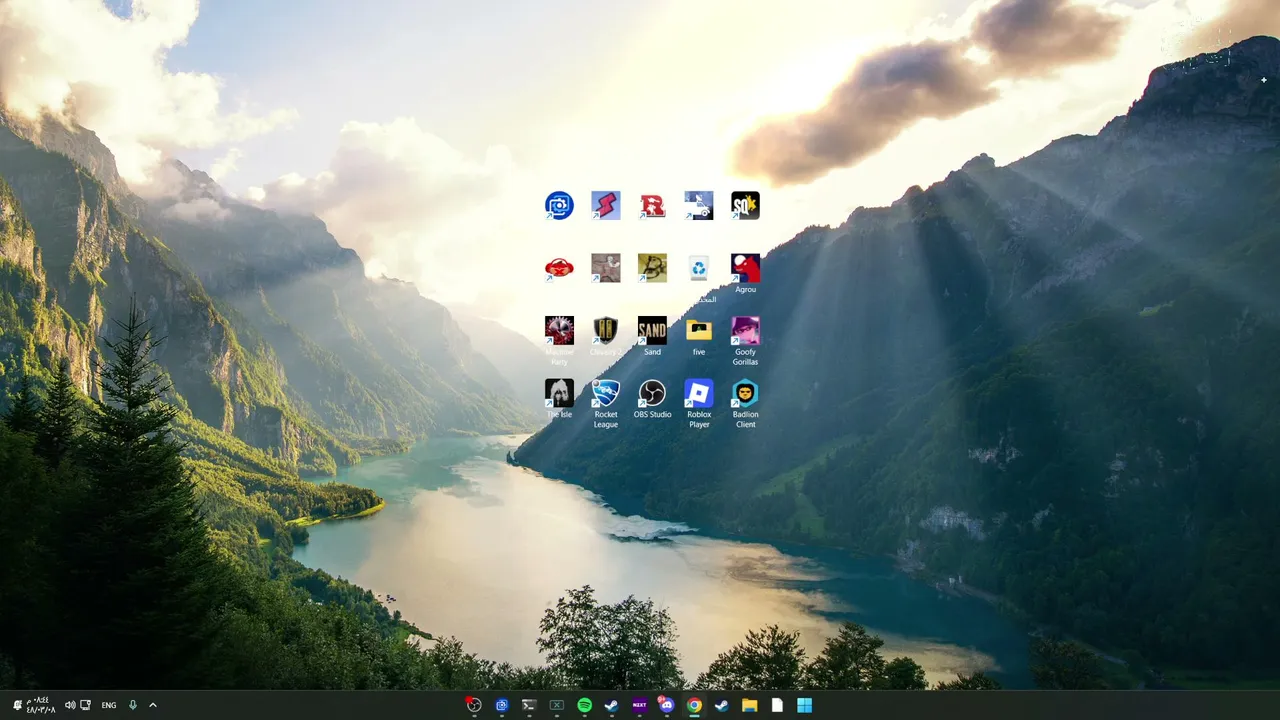Open the notification bell in the tray
The height and width of the screenshot is (720, 1280).
coord(17,705)
